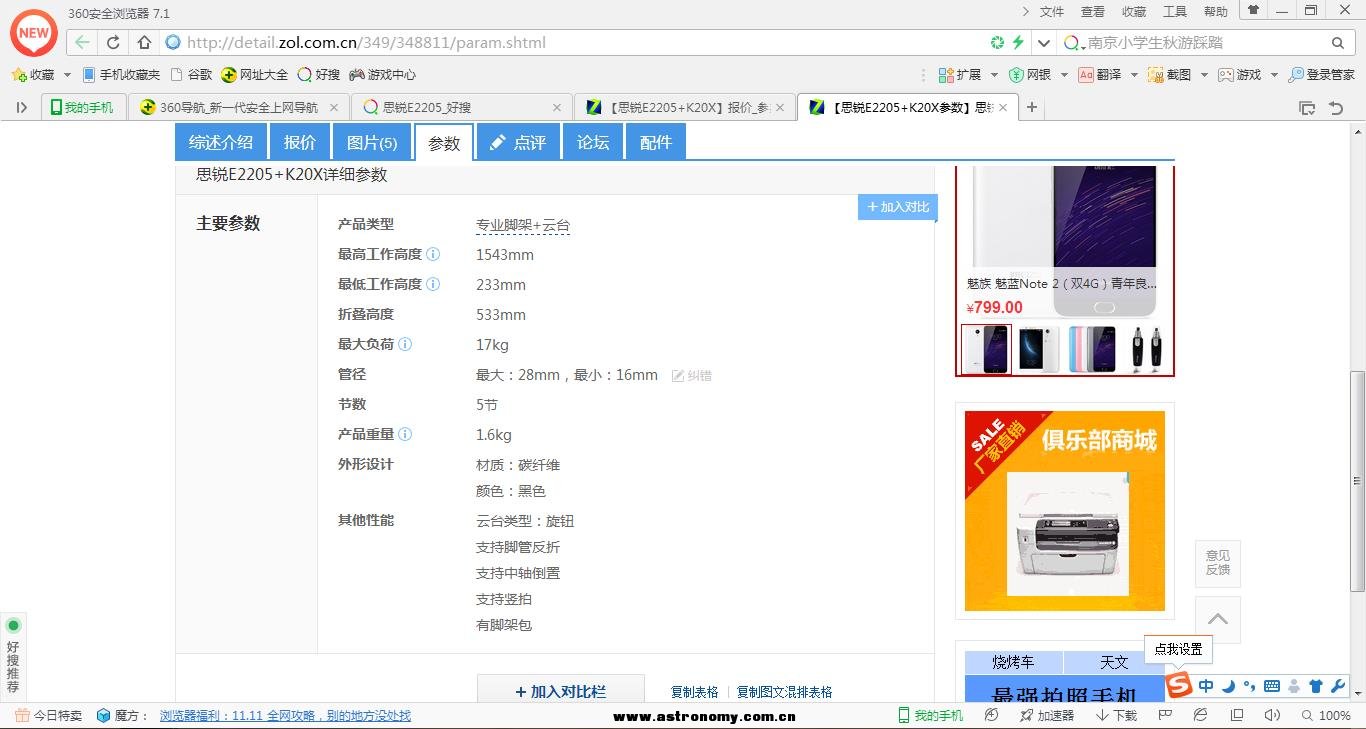Switch to 配件 page tab
1366x729 pixels.
point(656,142)
